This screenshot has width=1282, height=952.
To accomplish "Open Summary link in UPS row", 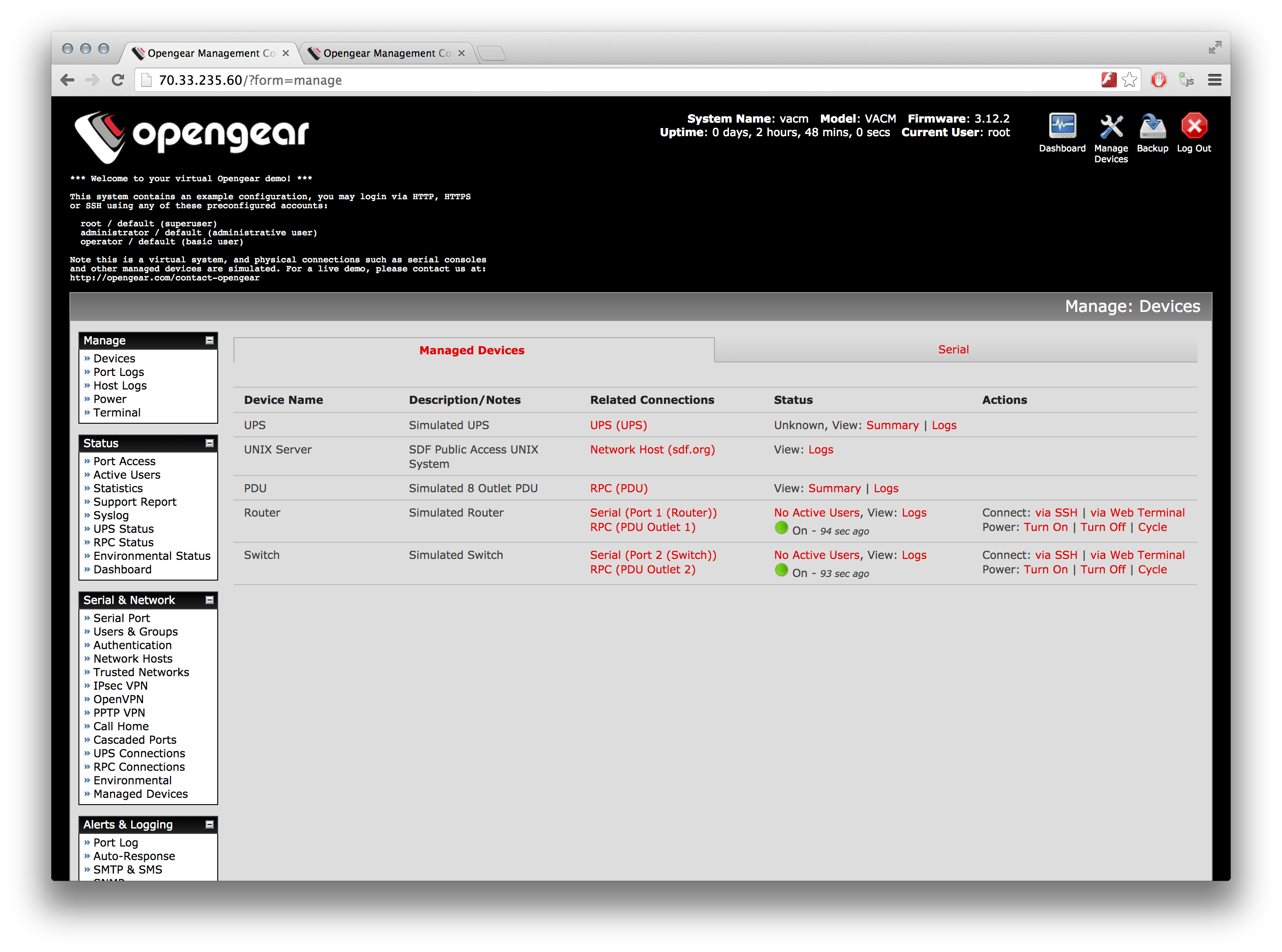I will click(893, 425).
